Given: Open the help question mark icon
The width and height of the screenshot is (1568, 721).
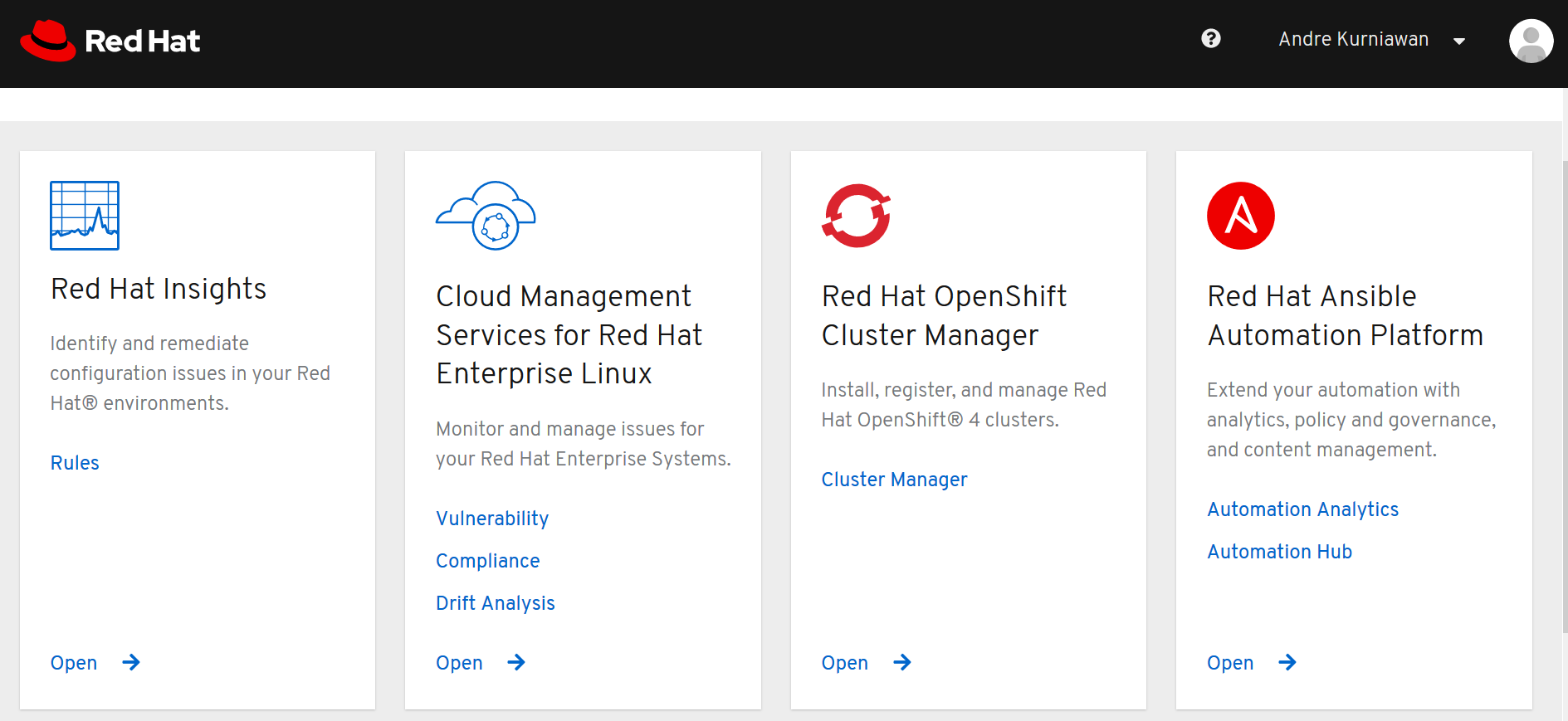Looking at the screenshot, I should tap(1211, 38).
